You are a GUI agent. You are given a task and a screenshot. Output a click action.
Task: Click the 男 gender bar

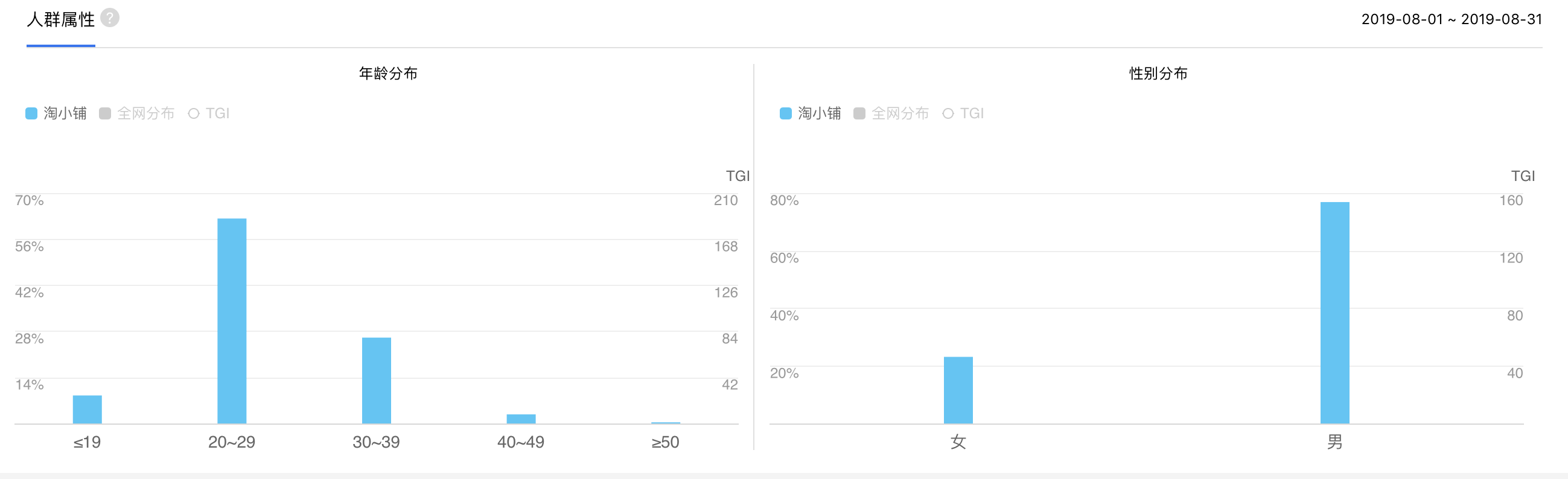[x=1334, y=312]
